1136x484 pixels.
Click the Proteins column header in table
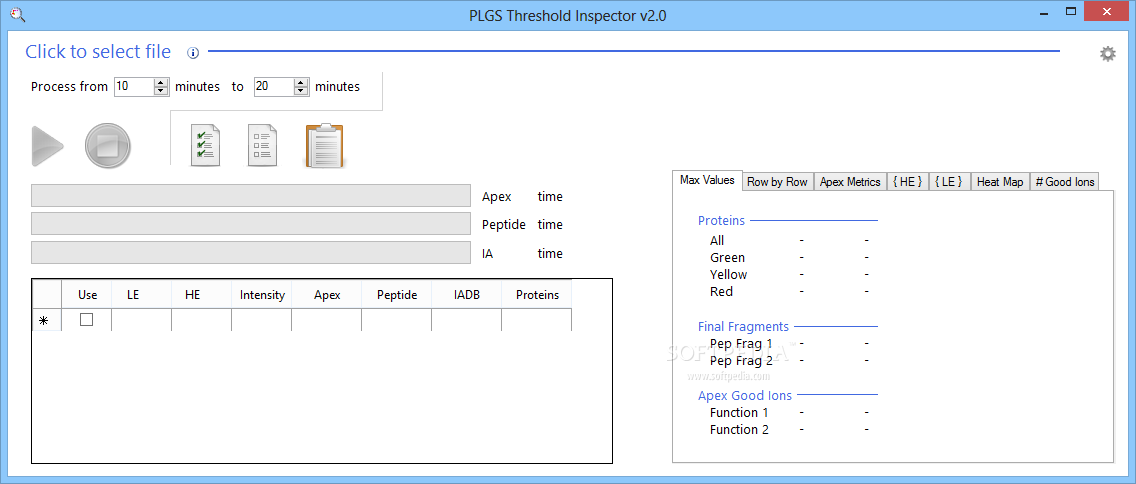coord(537,295)
